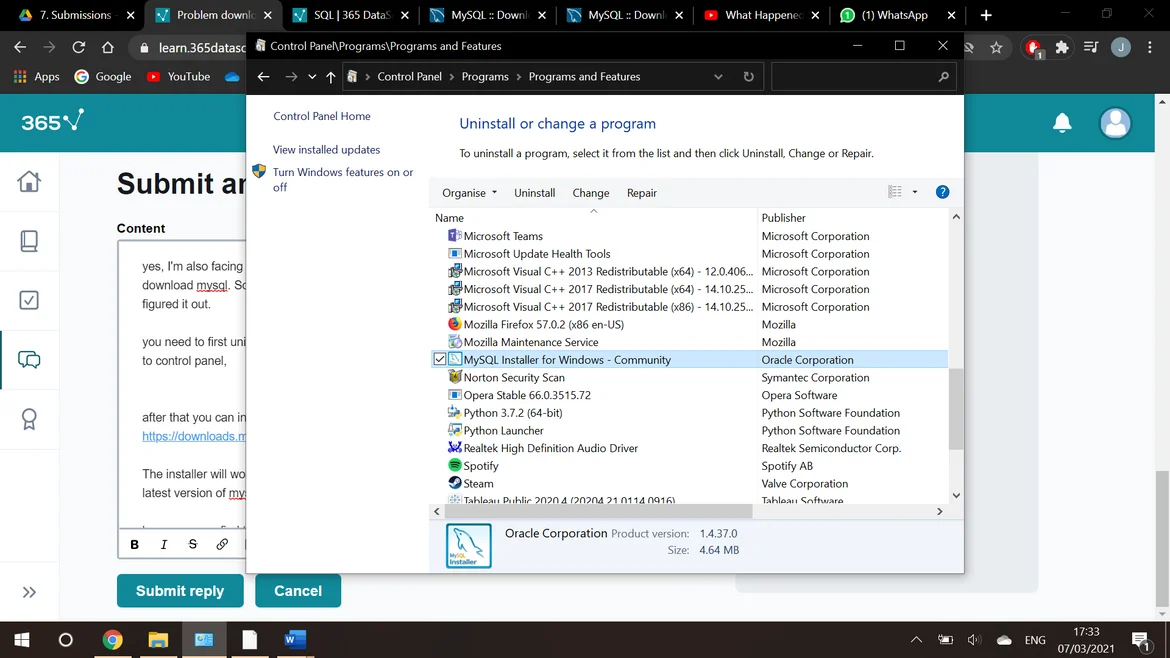Open View installed updates link
Screen dimensions: 1170x658
326,150
